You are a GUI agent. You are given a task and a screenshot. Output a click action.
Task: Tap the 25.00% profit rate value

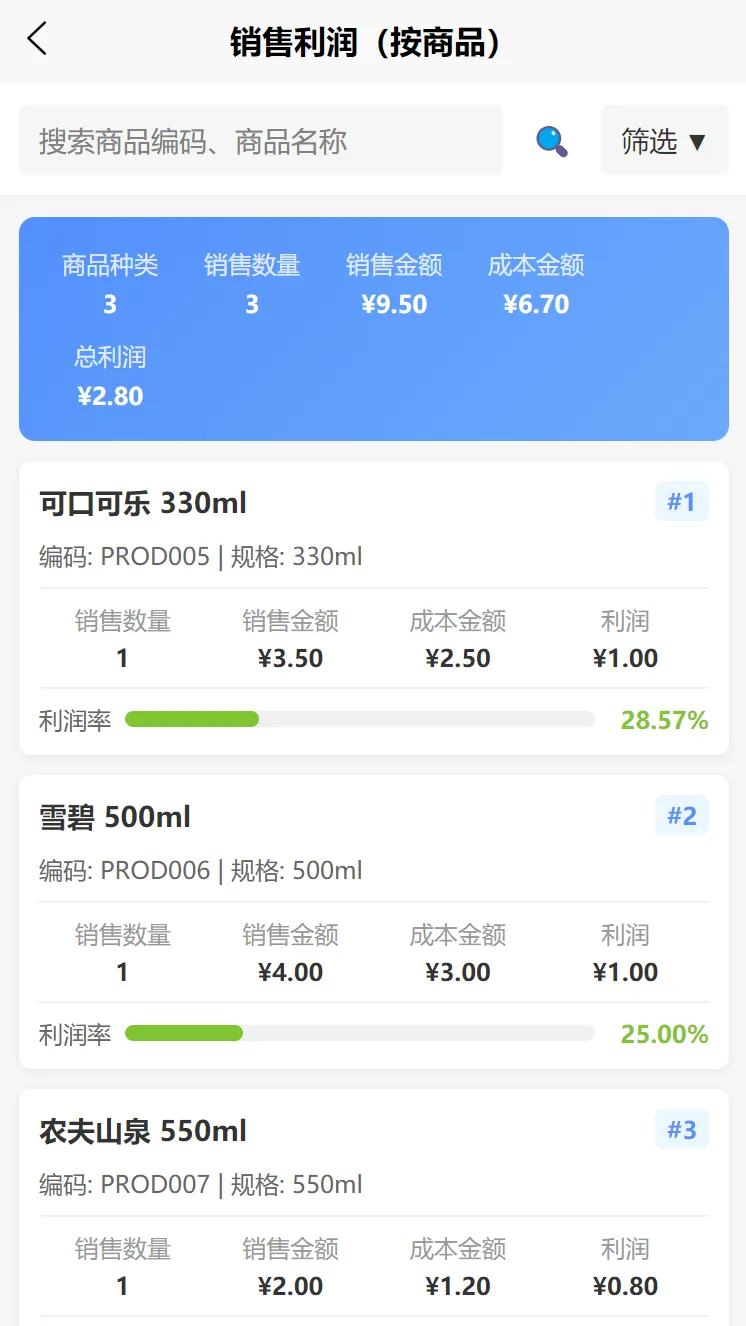click(x=664, y=1034)
